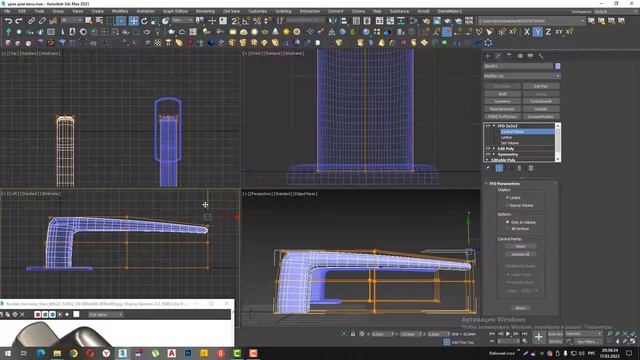Toggle the Percent Snap icon
Image resolution: width=640 pixels, height=360 pixels.
(257, 20)
